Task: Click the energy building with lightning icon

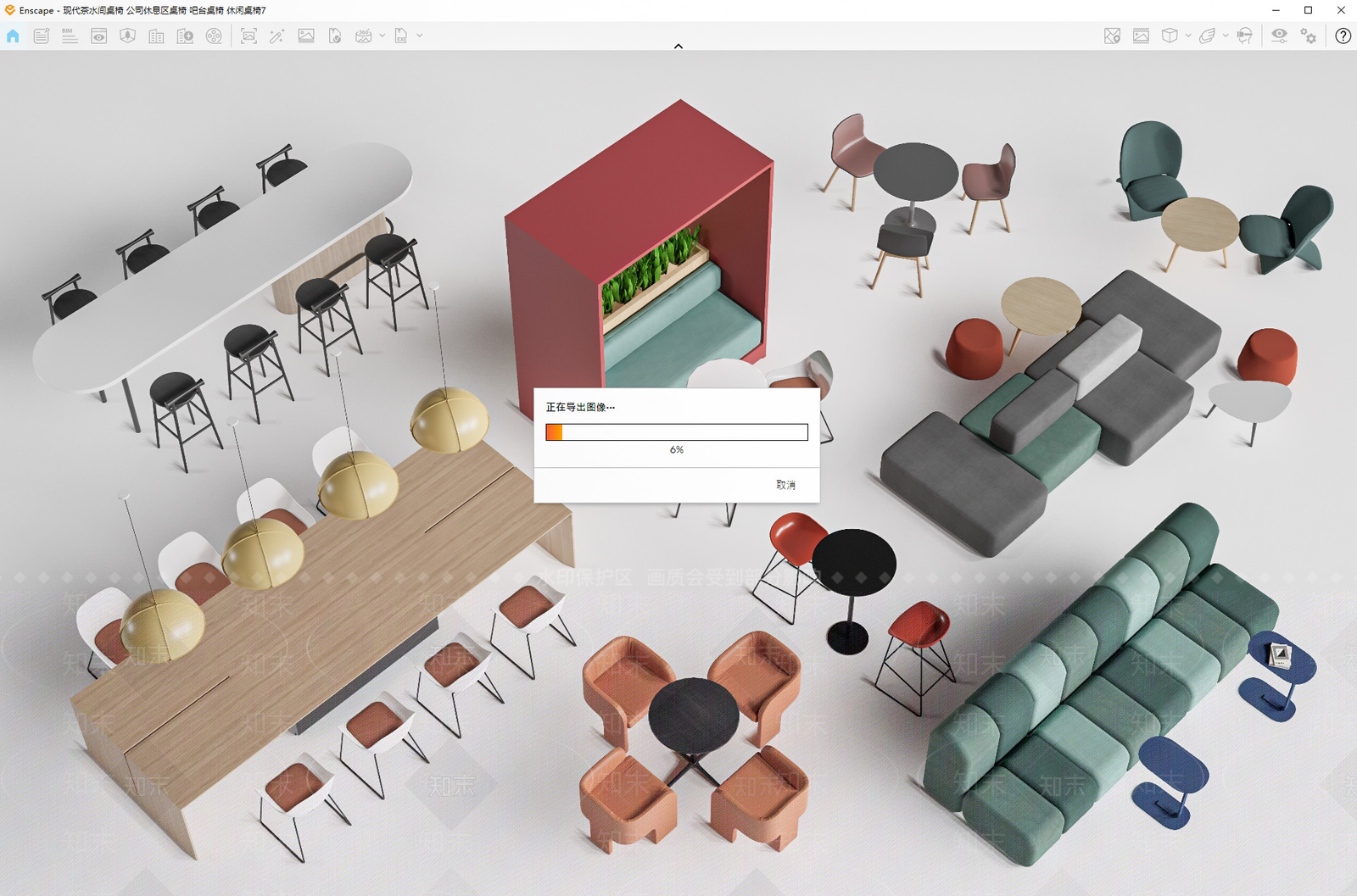Action: [185, 36]
